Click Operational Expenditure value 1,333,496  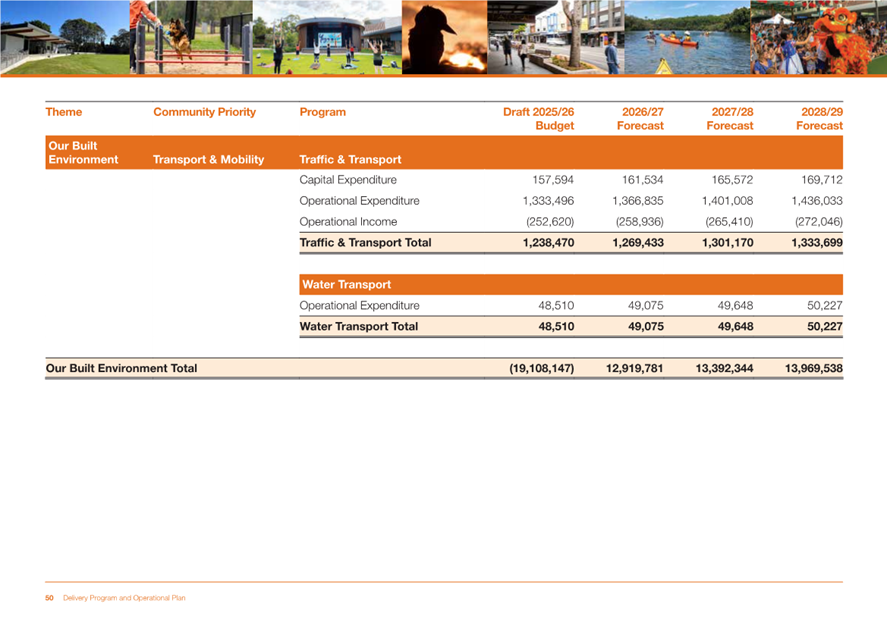(x=548, y=201)
